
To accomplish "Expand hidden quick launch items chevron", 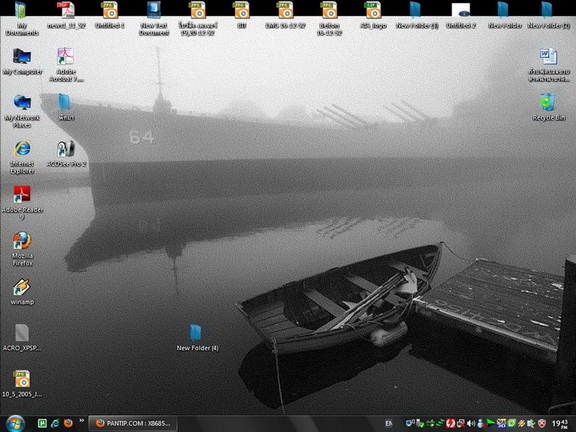I will click(x=81, y=421).
